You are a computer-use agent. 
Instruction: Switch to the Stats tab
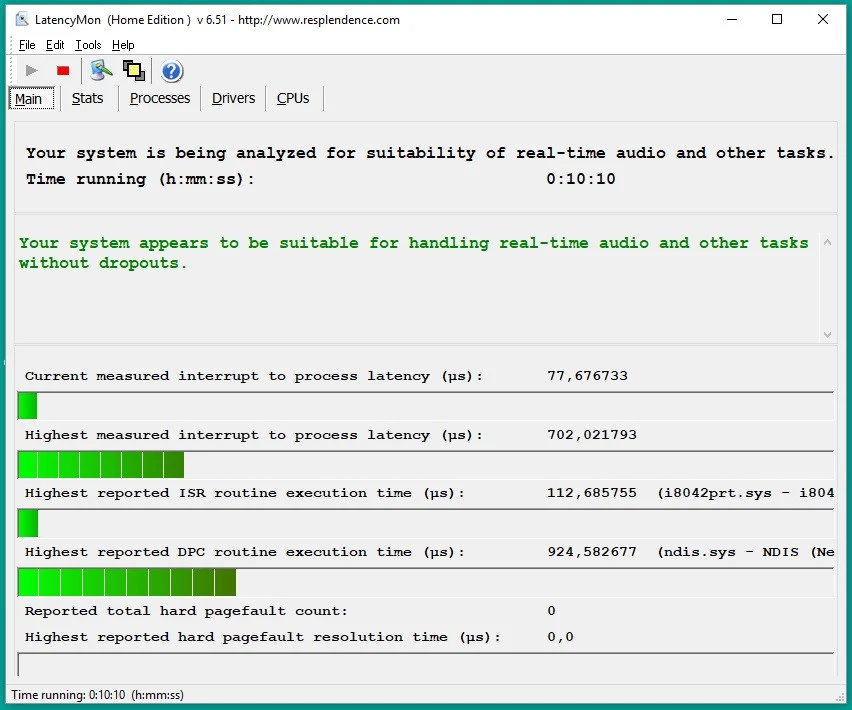pos(87,98)
